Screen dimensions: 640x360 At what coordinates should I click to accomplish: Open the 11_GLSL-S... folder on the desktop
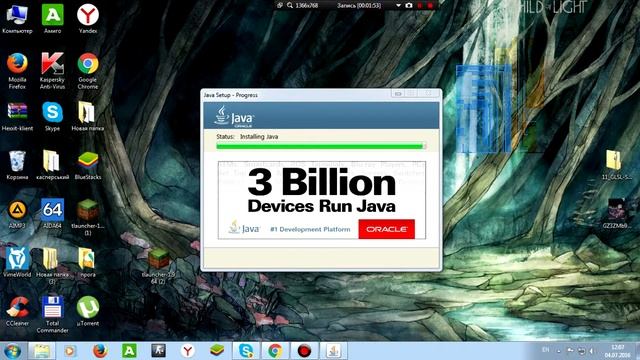pyautogui.click(x=616, y=165)
